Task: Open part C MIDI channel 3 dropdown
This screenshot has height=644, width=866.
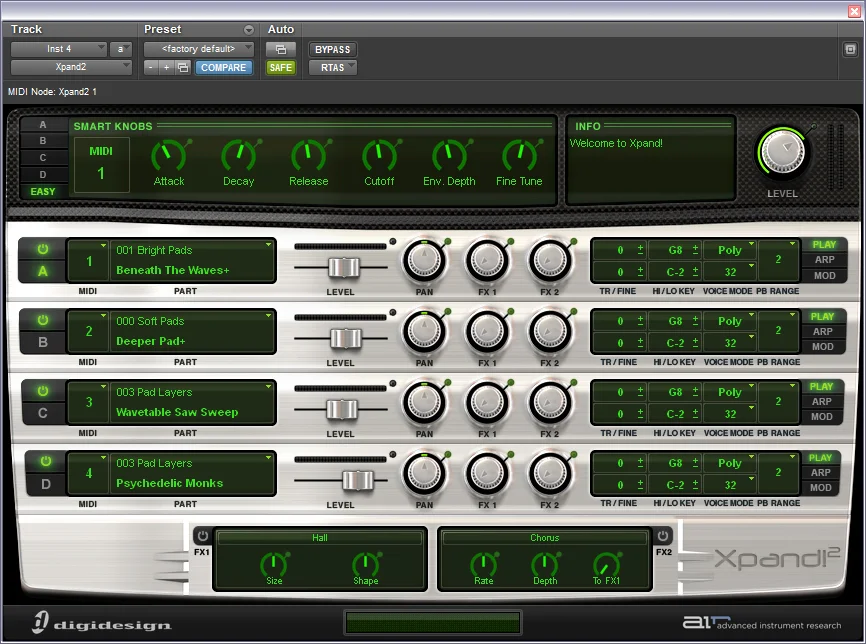Action: pyautogui.click(x=88, y=402)
